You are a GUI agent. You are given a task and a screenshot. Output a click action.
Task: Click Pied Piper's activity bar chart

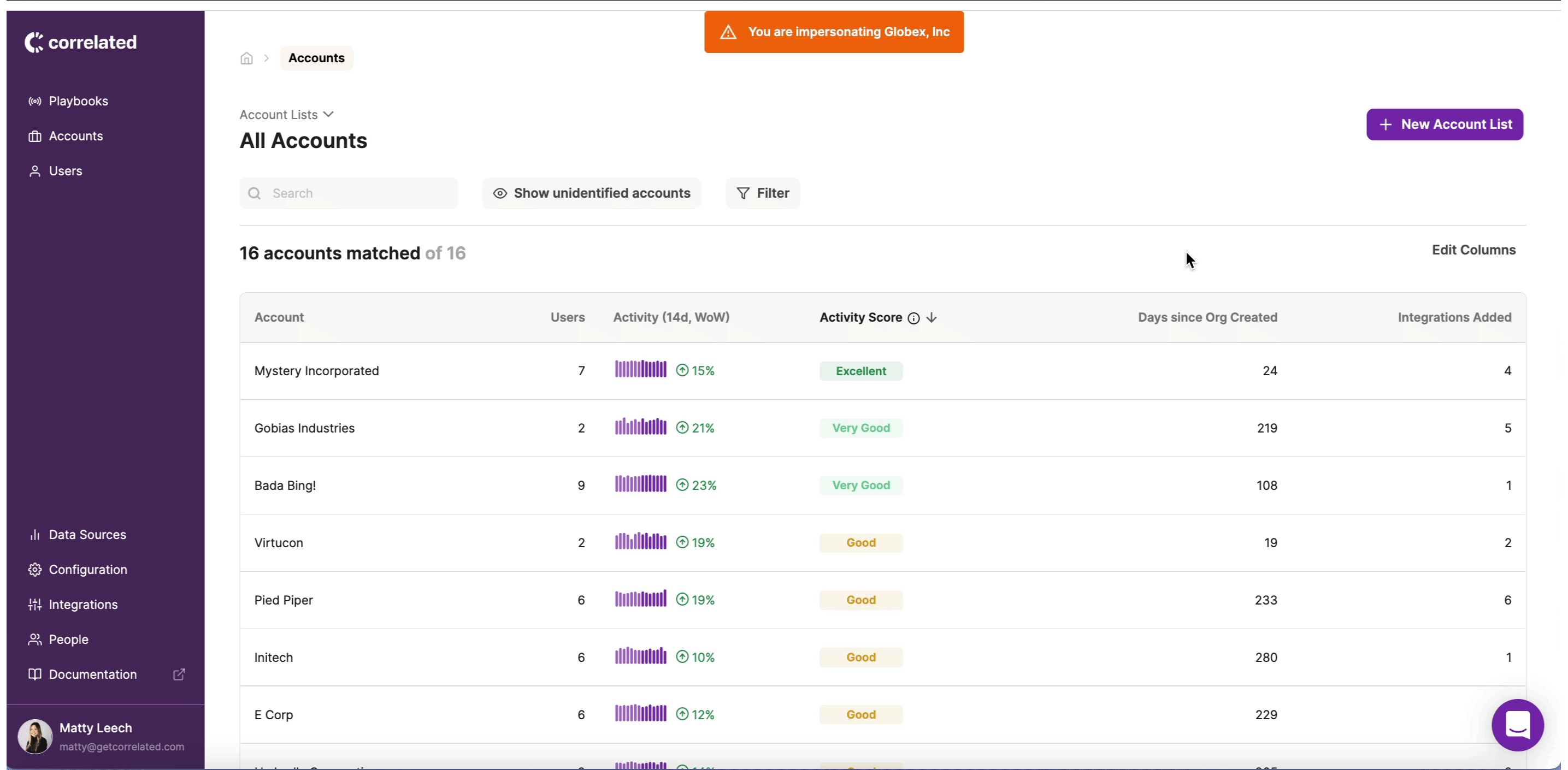click(640, 599)
